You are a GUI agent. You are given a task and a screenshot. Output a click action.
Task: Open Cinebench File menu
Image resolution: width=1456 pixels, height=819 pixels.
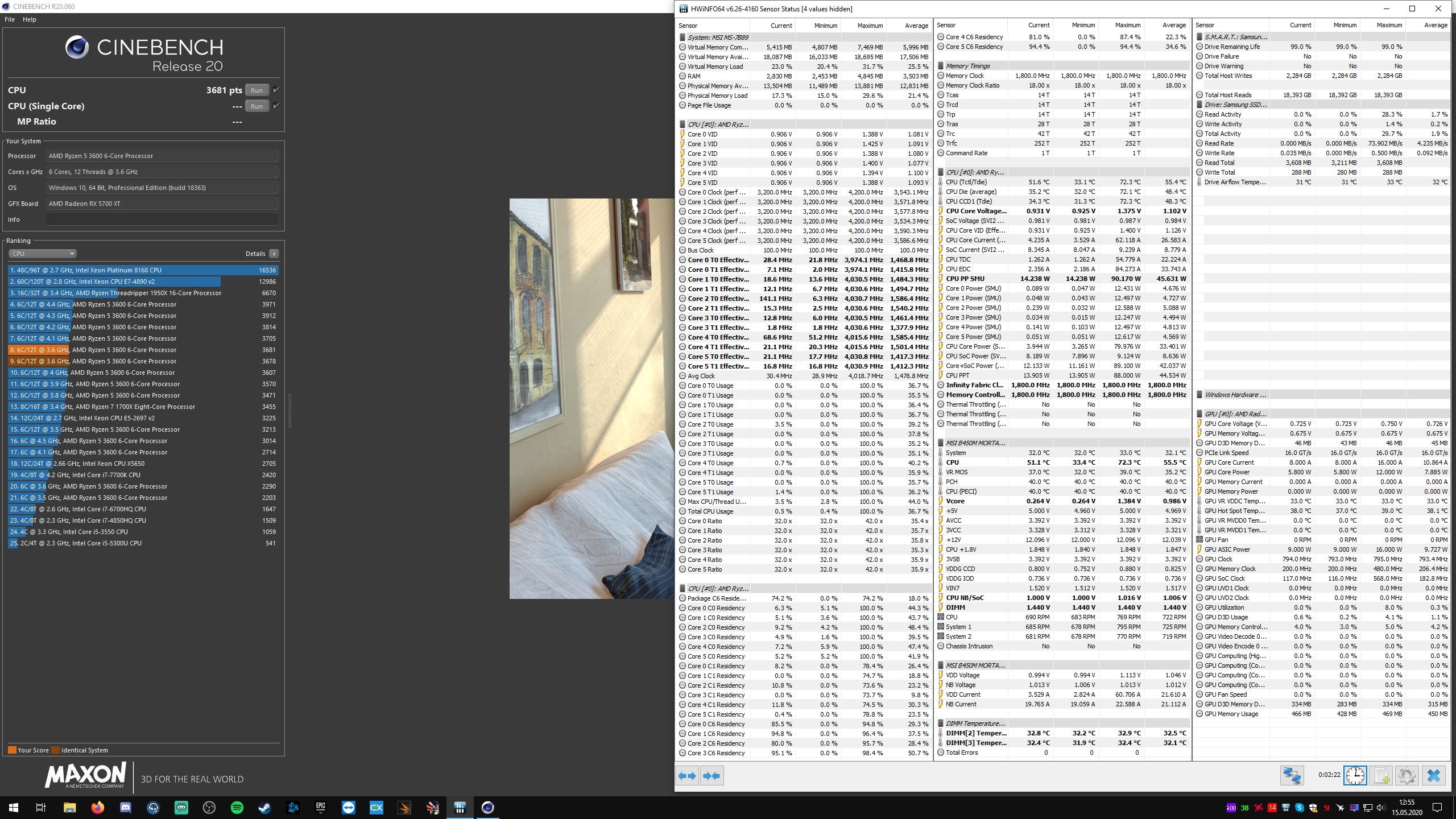point(10,19)
